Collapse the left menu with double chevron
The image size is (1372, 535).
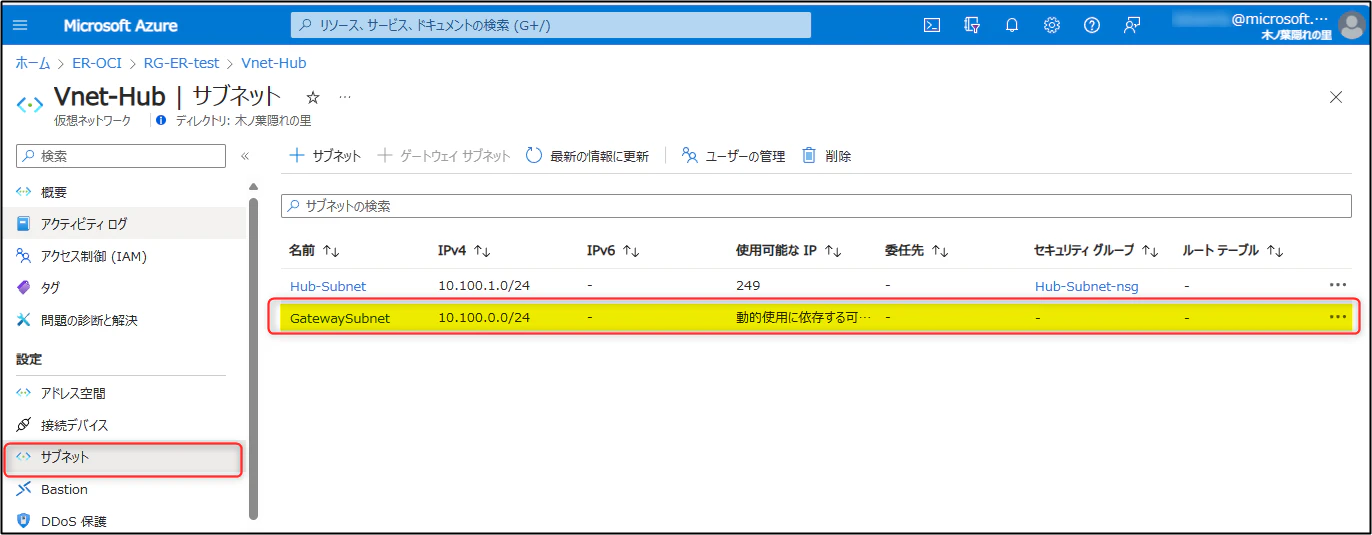pos(245,156)
